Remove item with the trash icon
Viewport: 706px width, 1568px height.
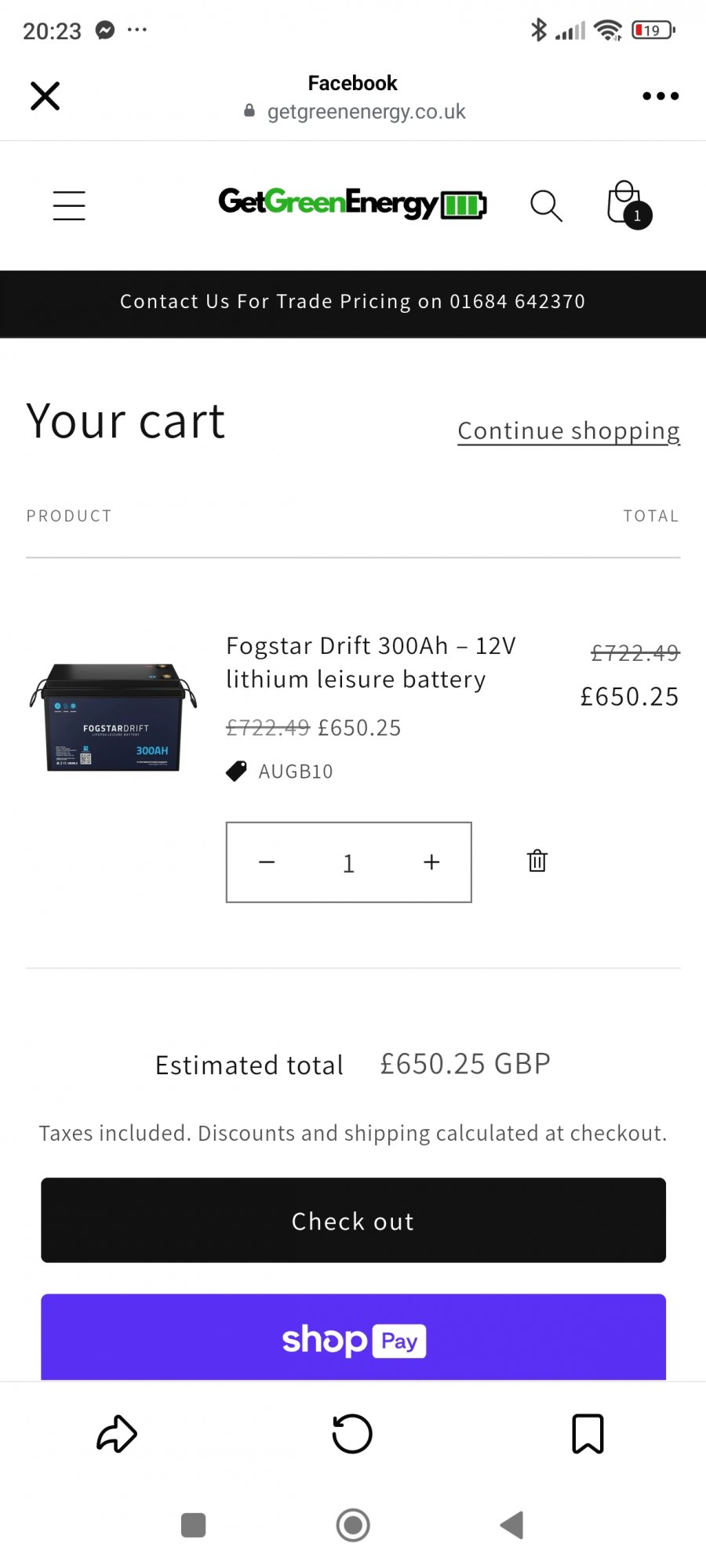[x=537, y=861]
